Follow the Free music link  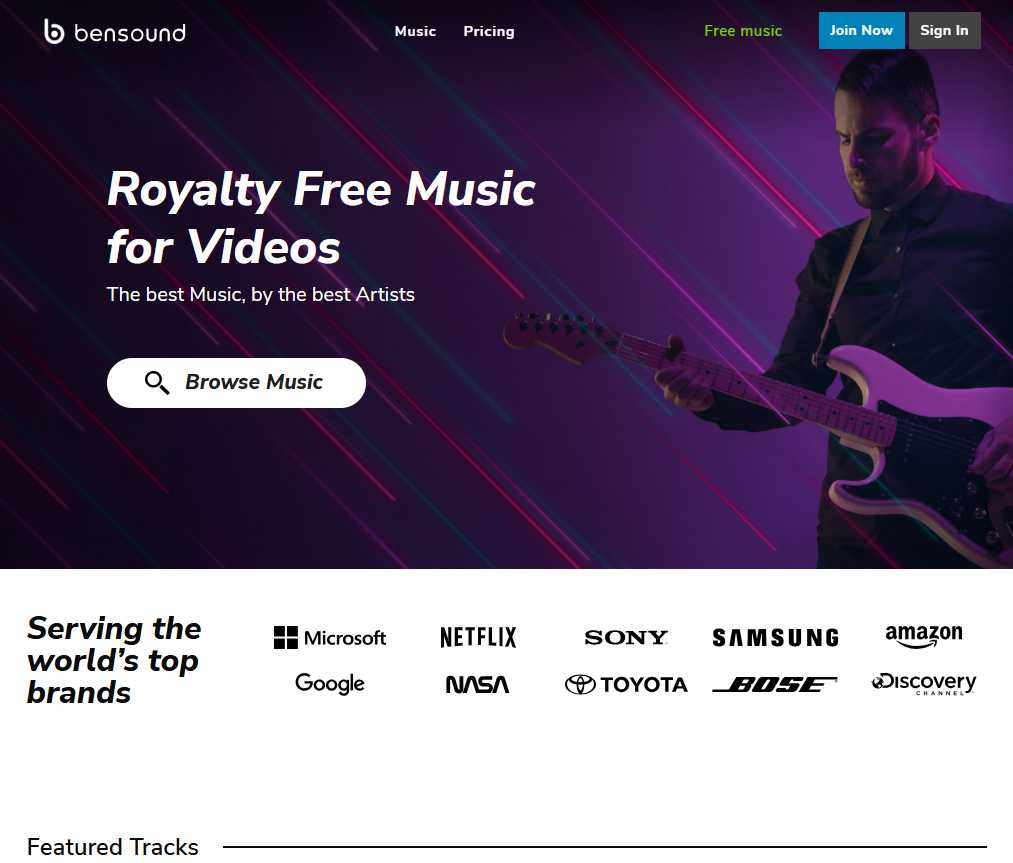(743, 30)
